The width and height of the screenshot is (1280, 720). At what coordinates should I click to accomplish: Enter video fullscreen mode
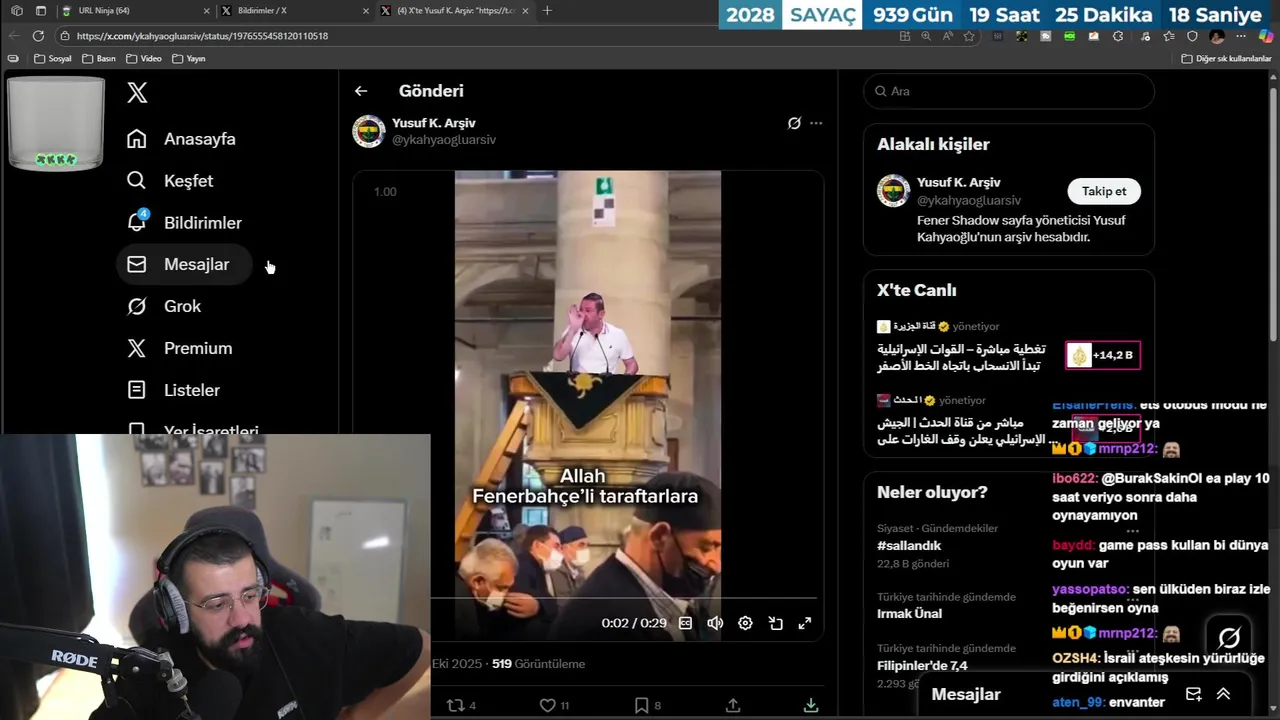coord(804,623)
